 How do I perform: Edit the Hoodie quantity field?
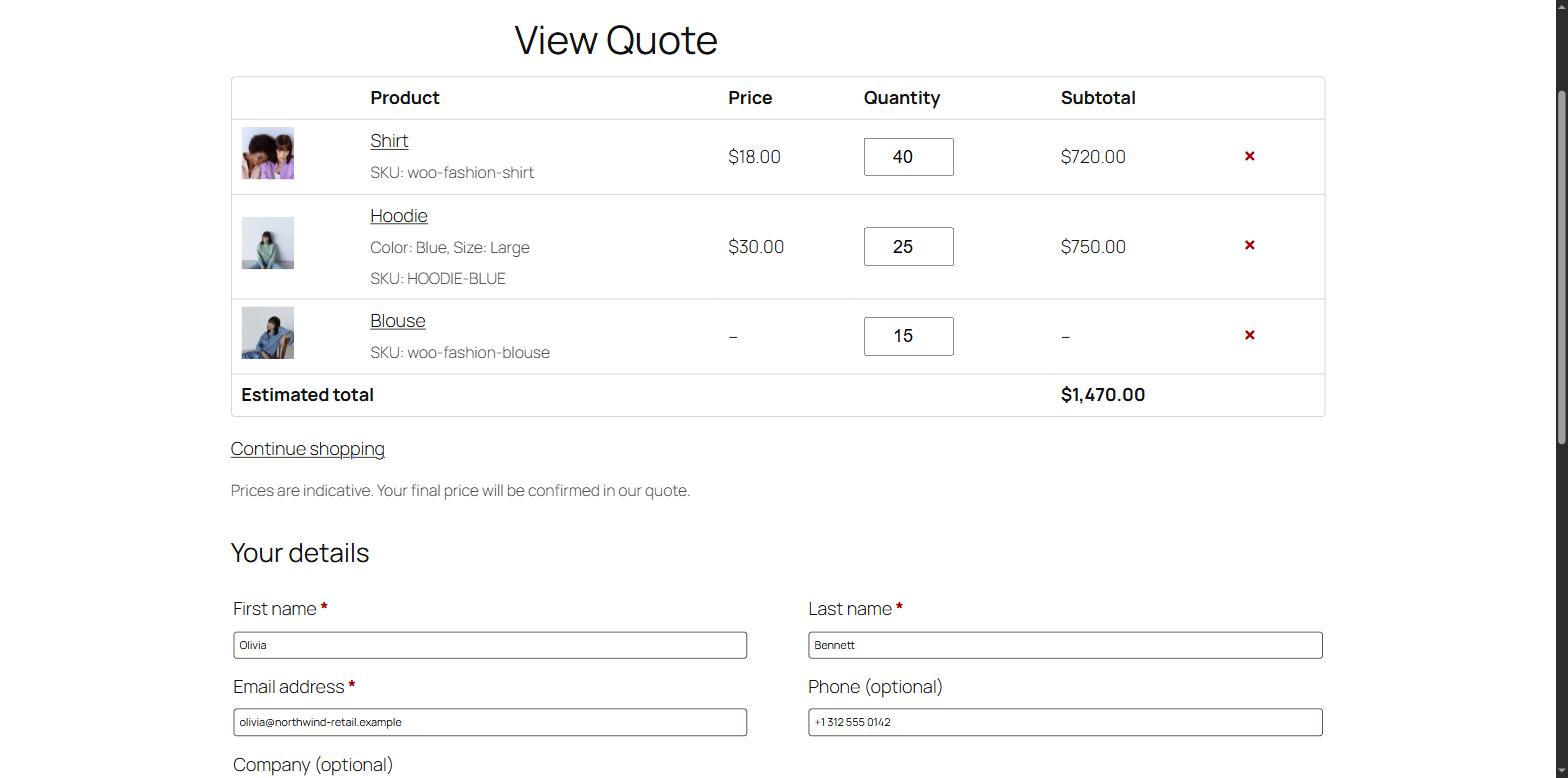908,247
